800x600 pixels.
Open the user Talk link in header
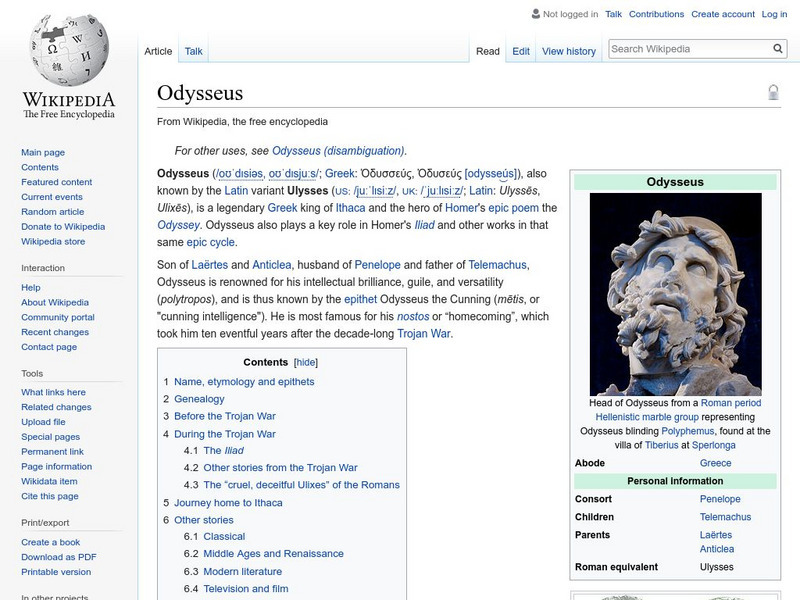click(613, 14)
